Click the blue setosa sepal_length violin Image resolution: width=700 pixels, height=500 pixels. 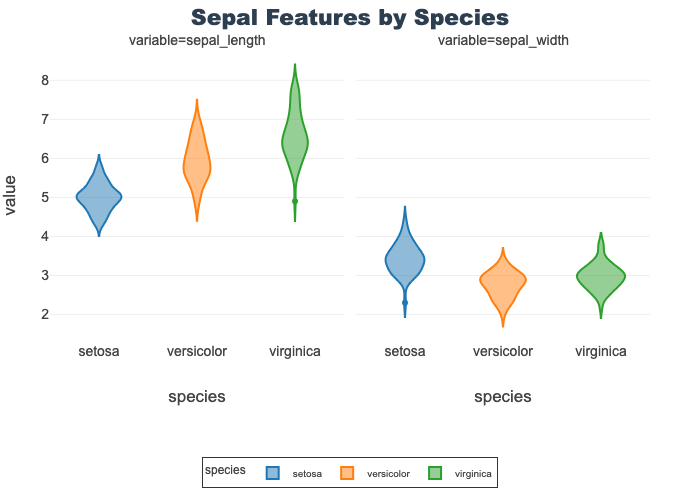(99, 198)
